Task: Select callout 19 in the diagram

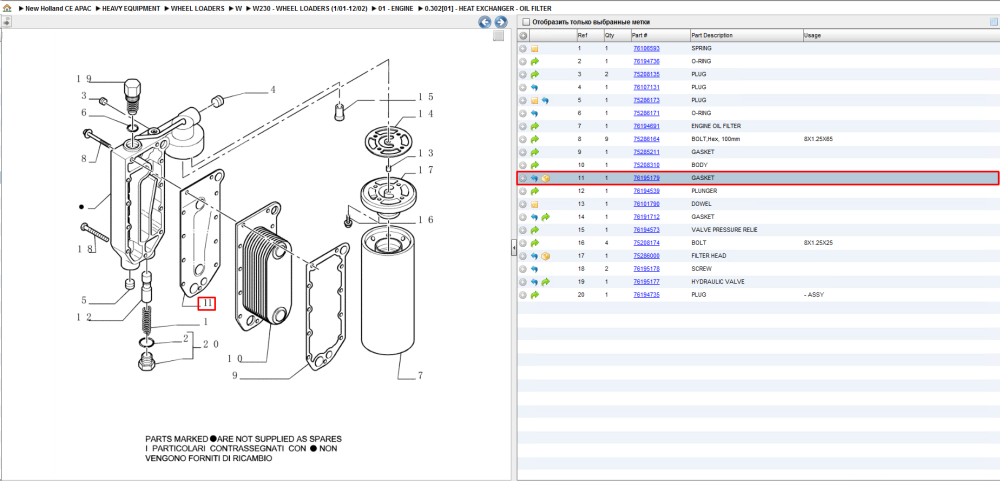Action: (84, 79)
